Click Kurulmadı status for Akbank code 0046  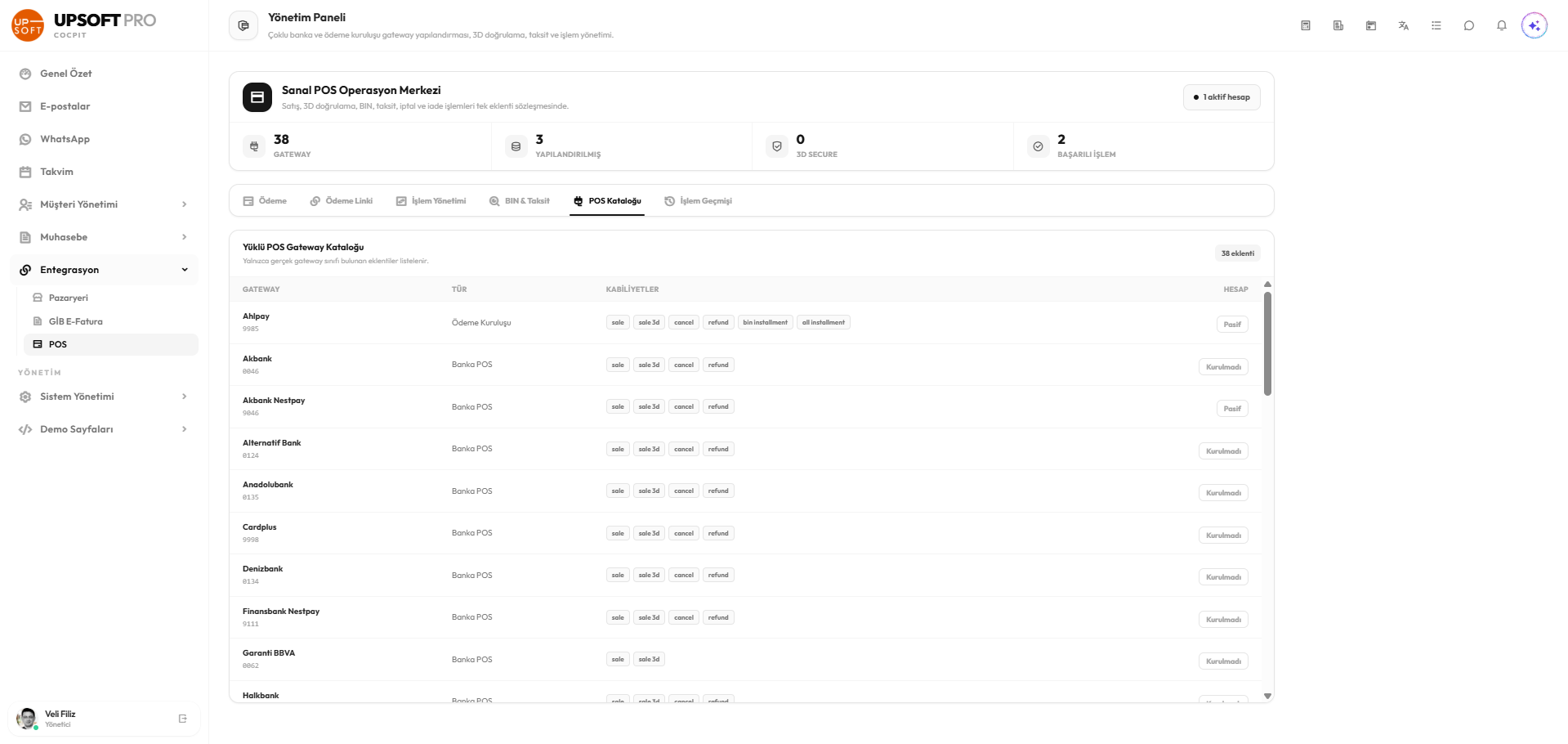(x=1223, y=367)
